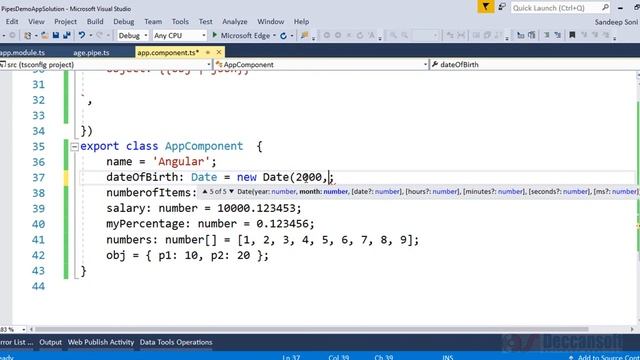The image size is (640, 360).
Task: Click line number 42 in the gutter
Action: coord(38,255)
